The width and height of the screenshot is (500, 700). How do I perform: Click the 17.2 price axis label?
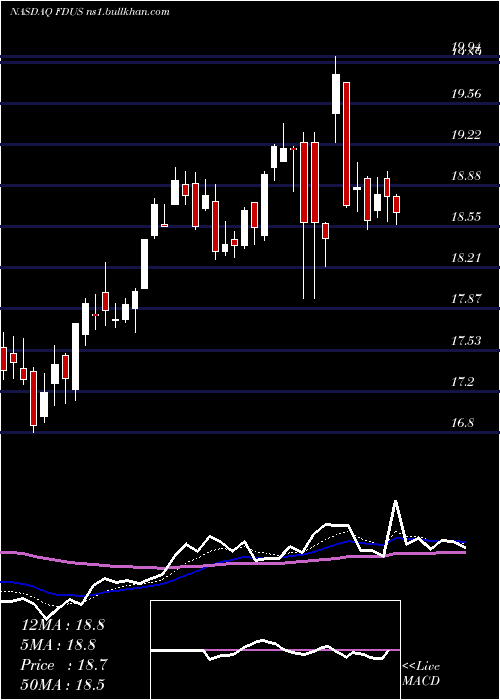[462, 382]
